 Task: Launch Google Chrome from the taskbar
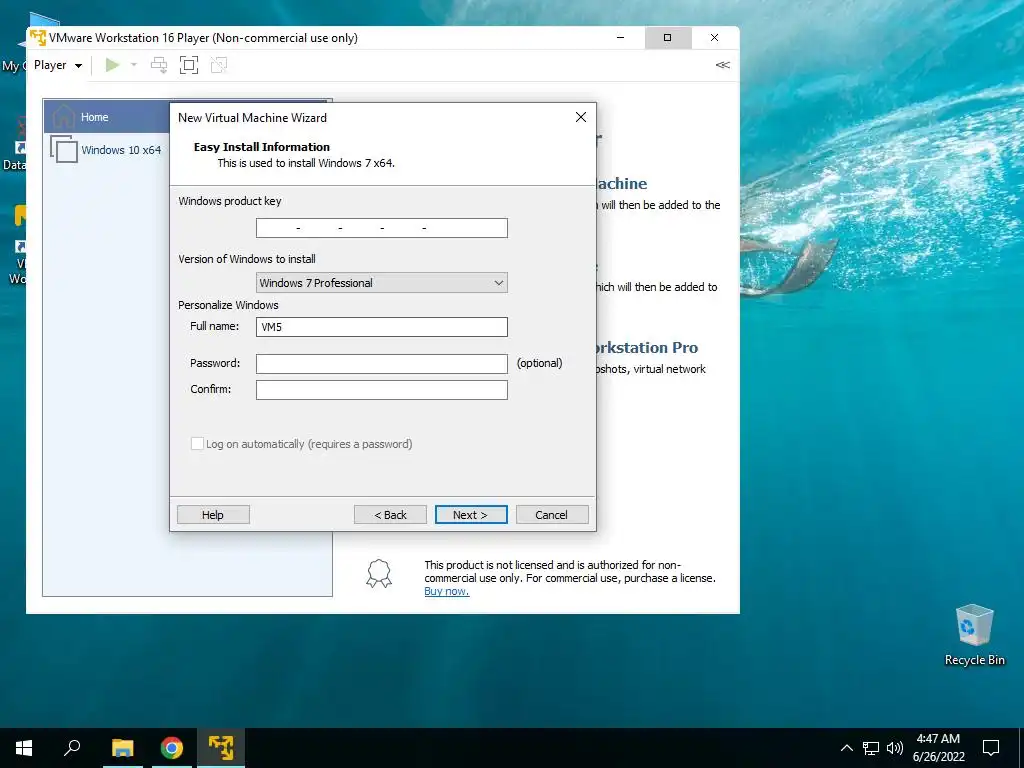[x=172, y=748]
